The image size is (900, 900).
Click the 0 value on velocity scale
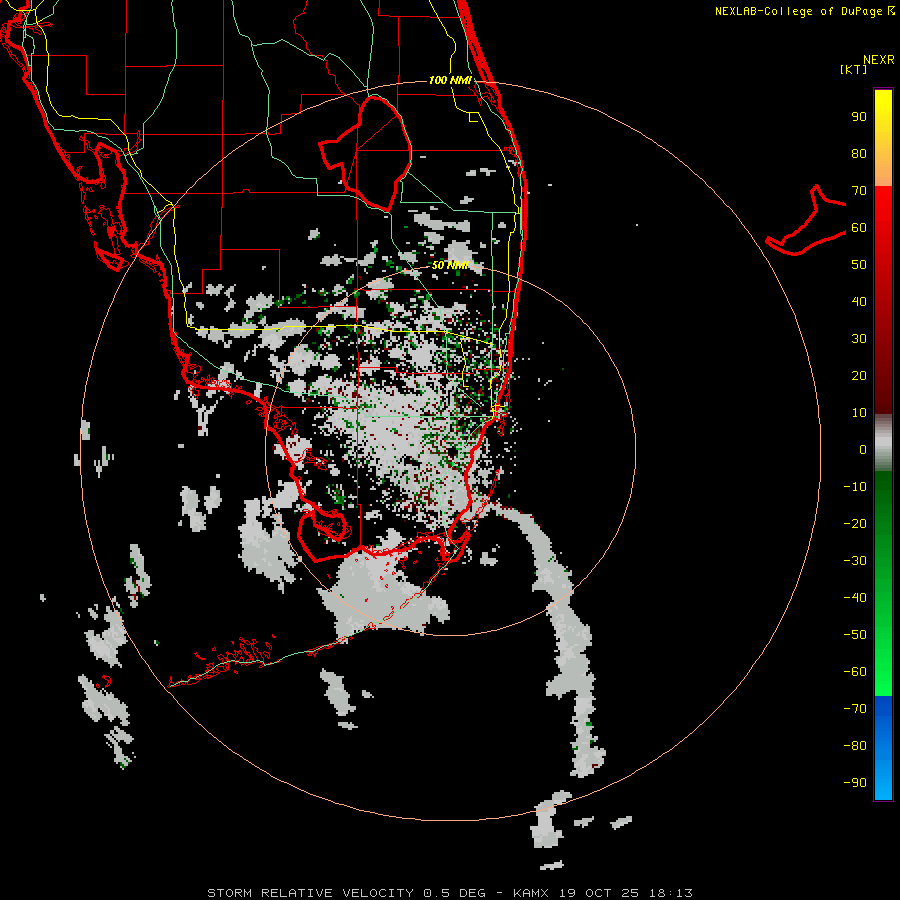pyautogui.click(x=863, y=450)
